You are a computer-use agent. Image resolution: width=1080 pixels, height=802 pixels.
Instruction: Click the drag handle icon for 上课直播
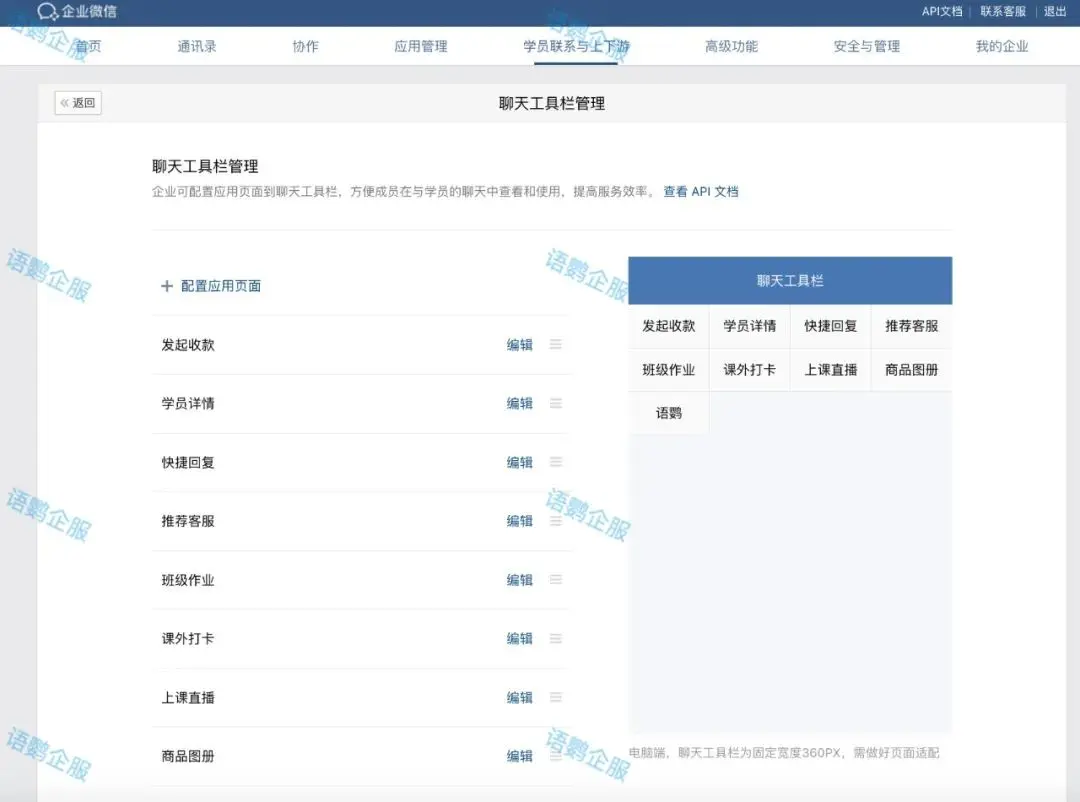click(556, 697)
